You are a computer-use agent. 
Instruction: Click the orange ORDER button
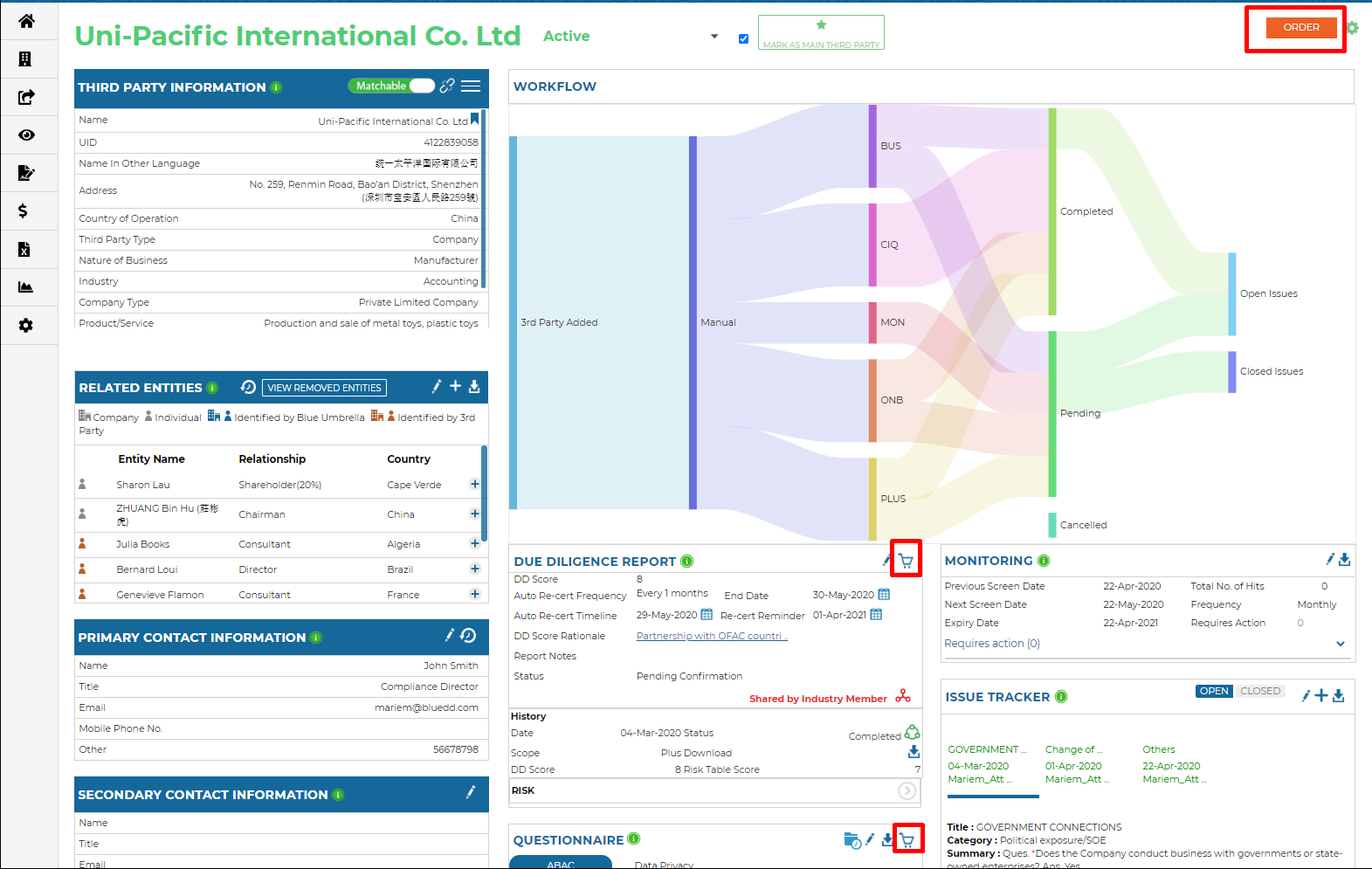[1300, 27]
